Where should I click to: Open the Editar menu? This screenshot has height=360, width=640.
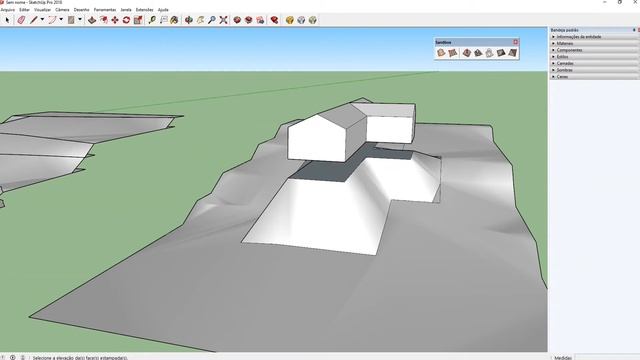pos(24,10)
